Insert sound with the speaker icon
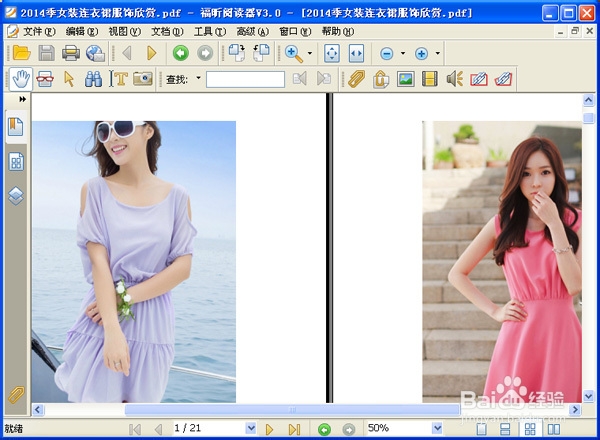600x440 pixels. (455, 79)
